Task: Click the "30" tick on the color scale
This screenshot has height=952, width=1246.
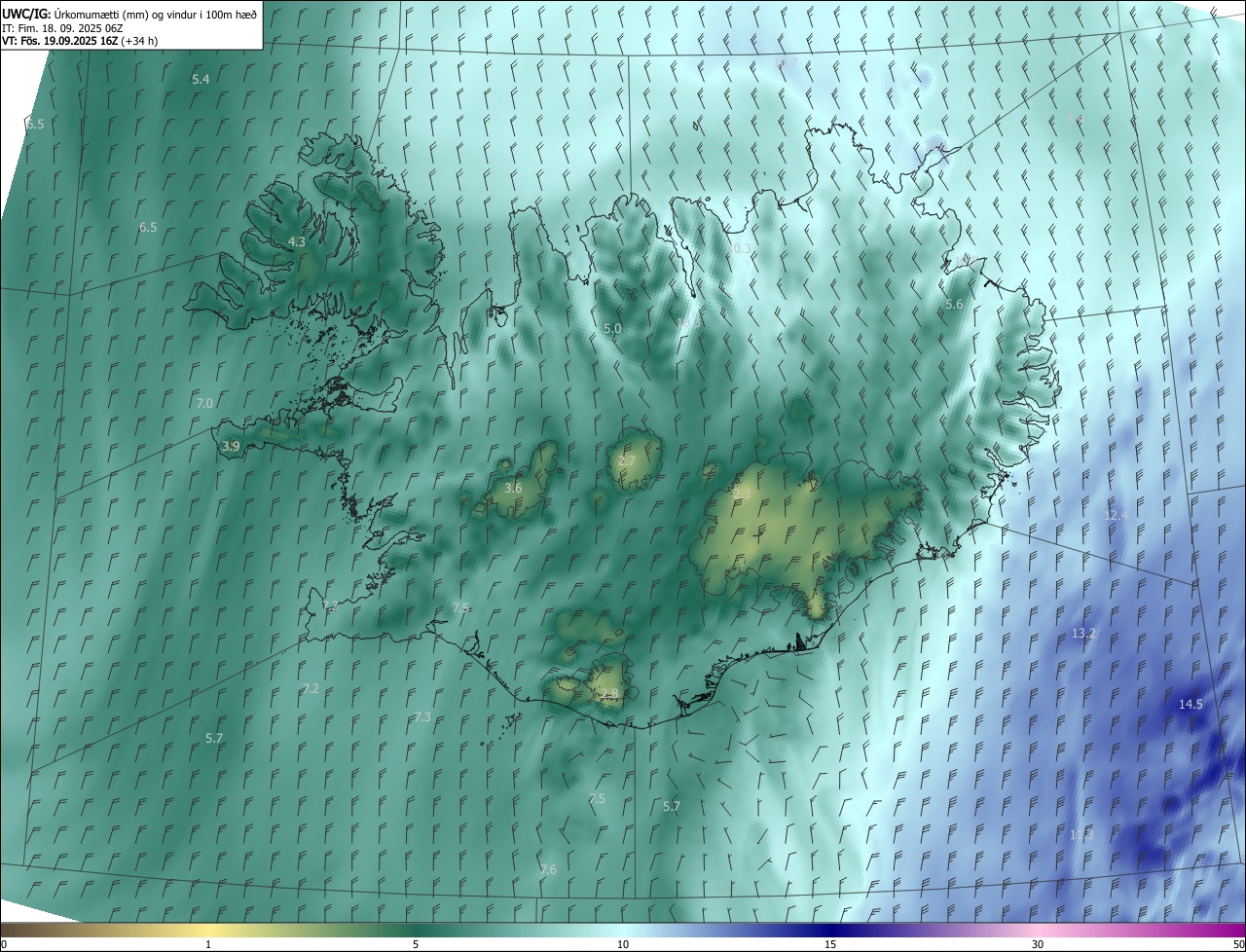Action: [1038, 944]
